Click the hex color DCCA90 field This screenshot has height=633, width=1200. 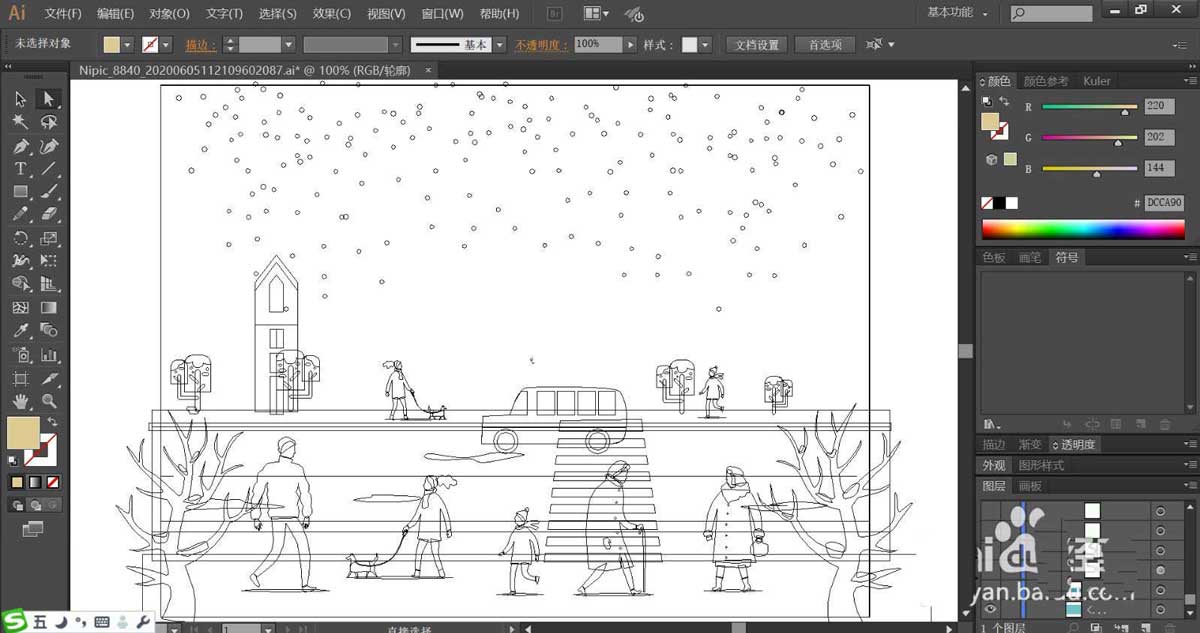click(x=1164, y=202)
